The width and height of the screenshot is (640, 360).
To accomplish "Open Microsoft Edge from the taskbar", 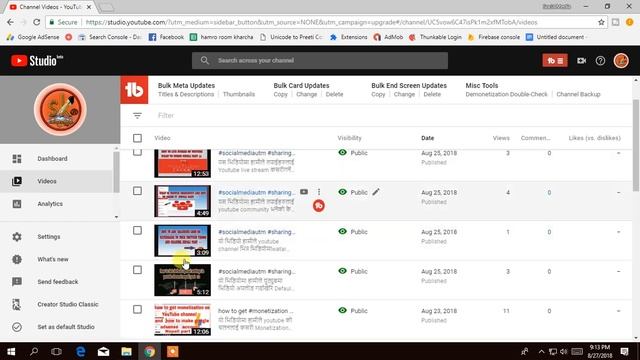I will click(81, 351).
